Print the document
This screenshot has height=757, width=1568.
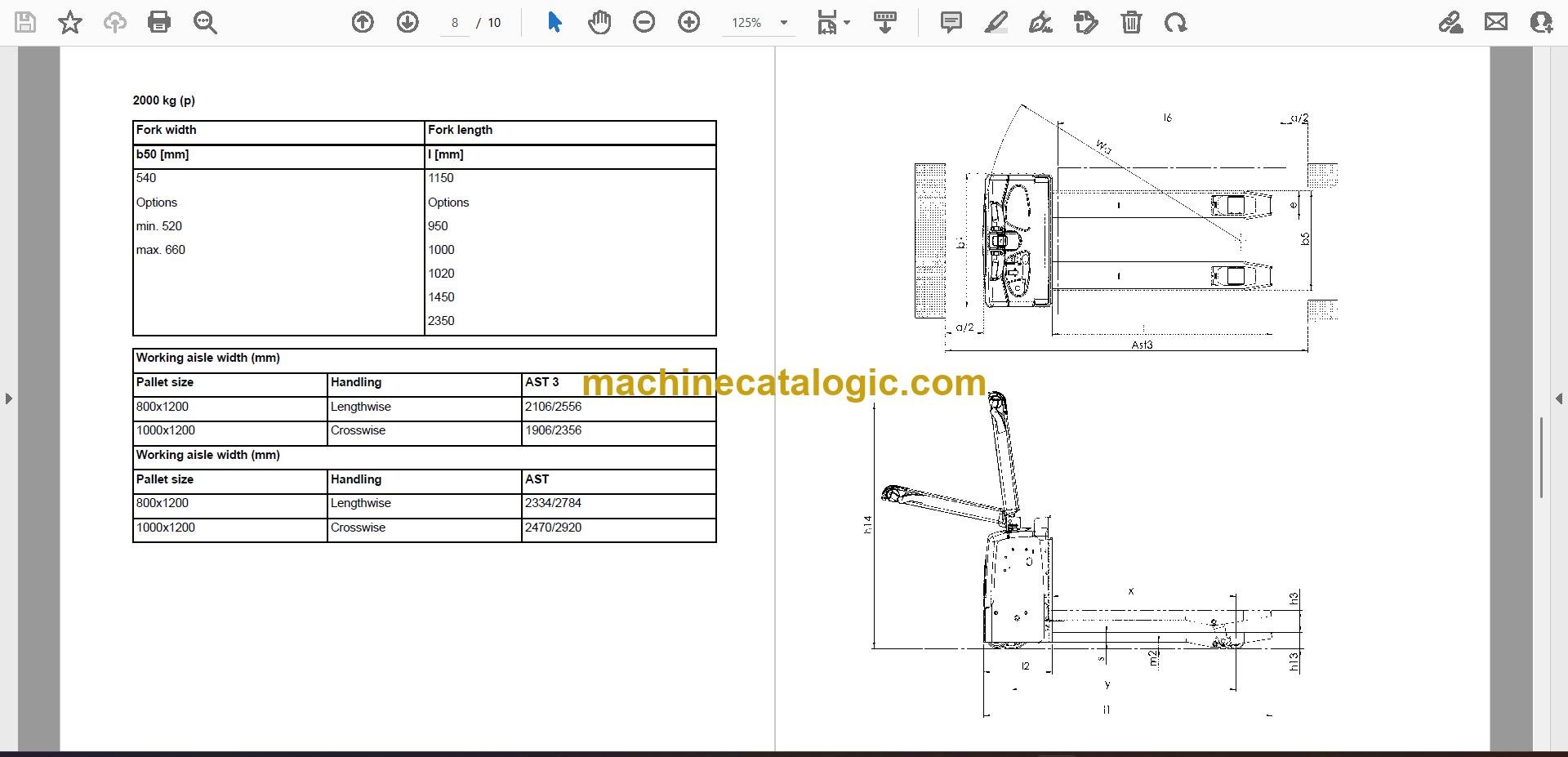(x=159, y=22)
